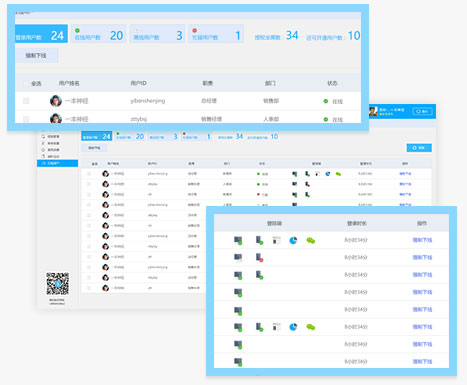Image resolution: width=467 pixels, height=385 pixels.
Task: Select the large 忙碌用户数 1 tab
Action: point(216,34)
